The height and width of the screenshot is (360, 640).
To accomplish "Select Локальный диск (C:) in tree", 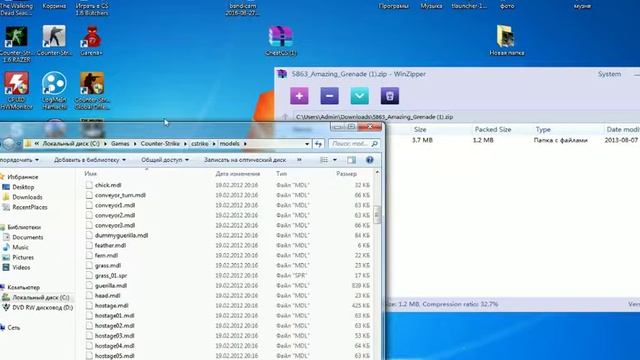I will point(40,298).
